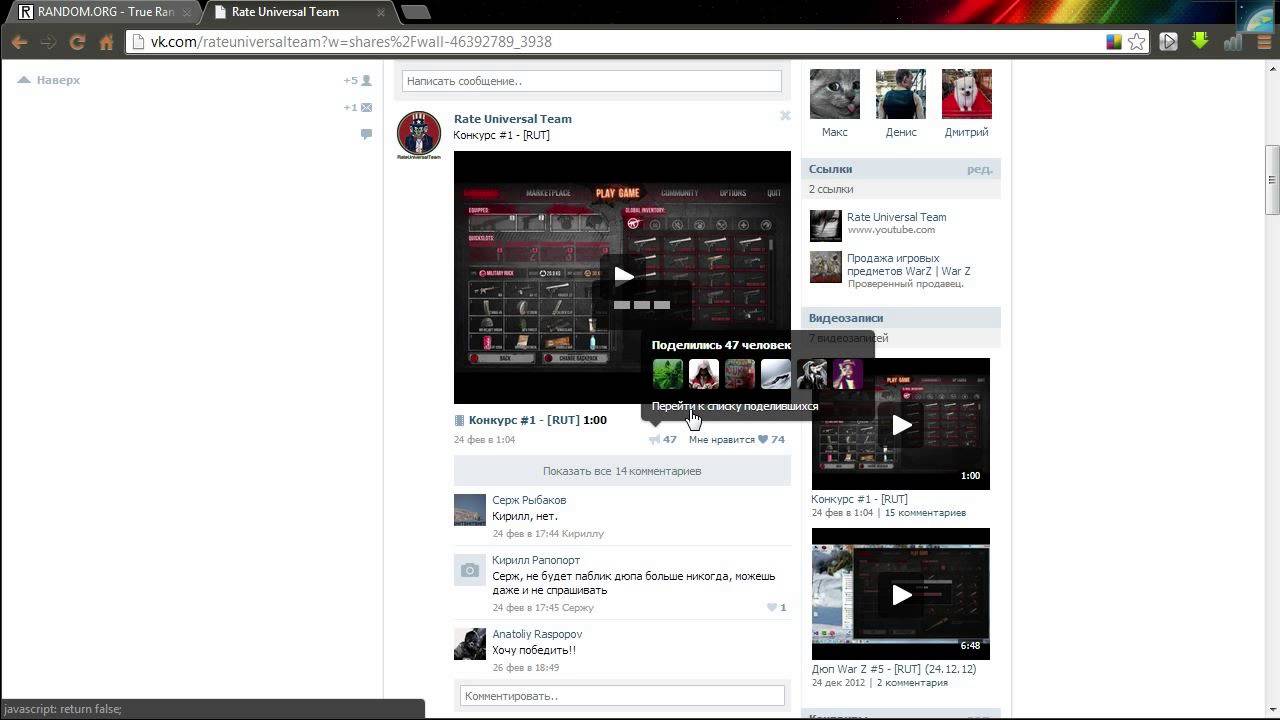The width and height of the screenshot is (1280, 720).
Task: Close the RANDOM.ORG tab
Action: [186, 13]
